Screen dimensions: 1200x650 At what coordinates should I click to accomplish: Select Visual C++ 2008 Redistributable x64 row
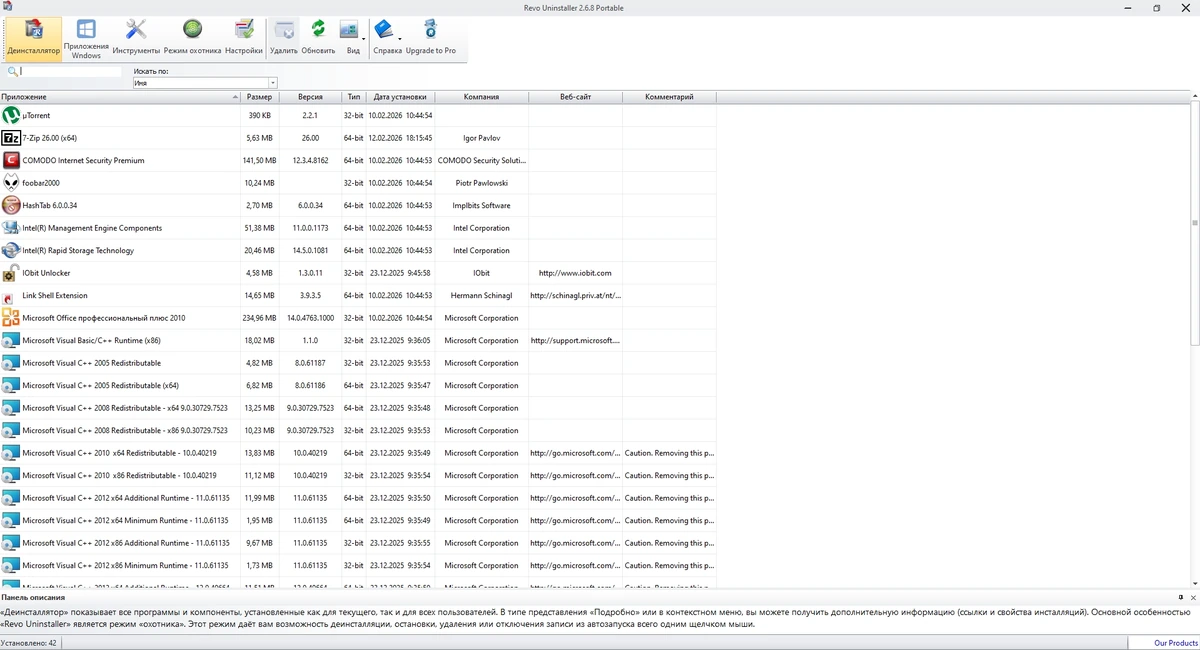click(358, 408)
